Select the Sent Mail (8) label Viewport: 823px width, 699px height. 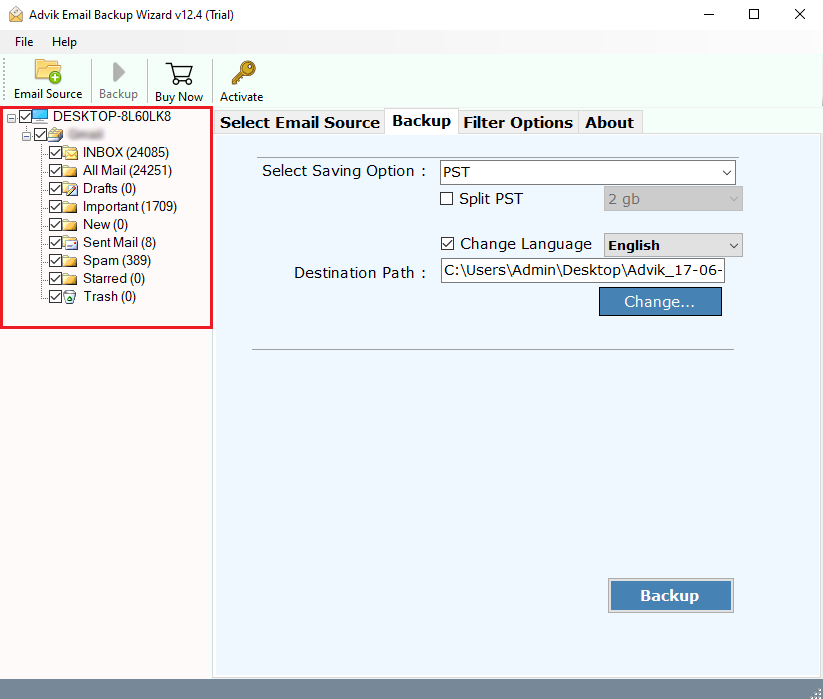(x=119, y=242)
